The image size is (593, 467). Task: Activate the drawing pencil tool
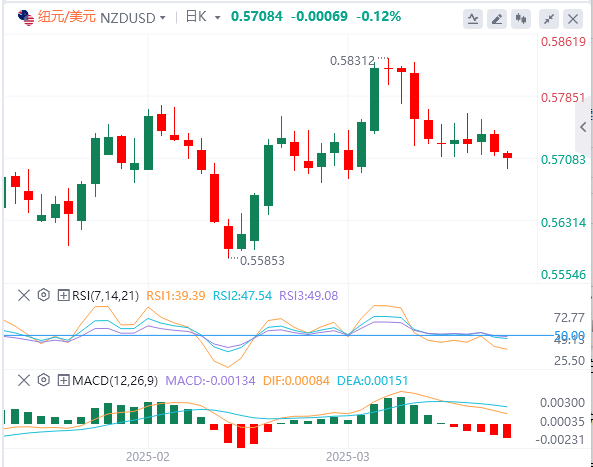click(x=497, y=19)
